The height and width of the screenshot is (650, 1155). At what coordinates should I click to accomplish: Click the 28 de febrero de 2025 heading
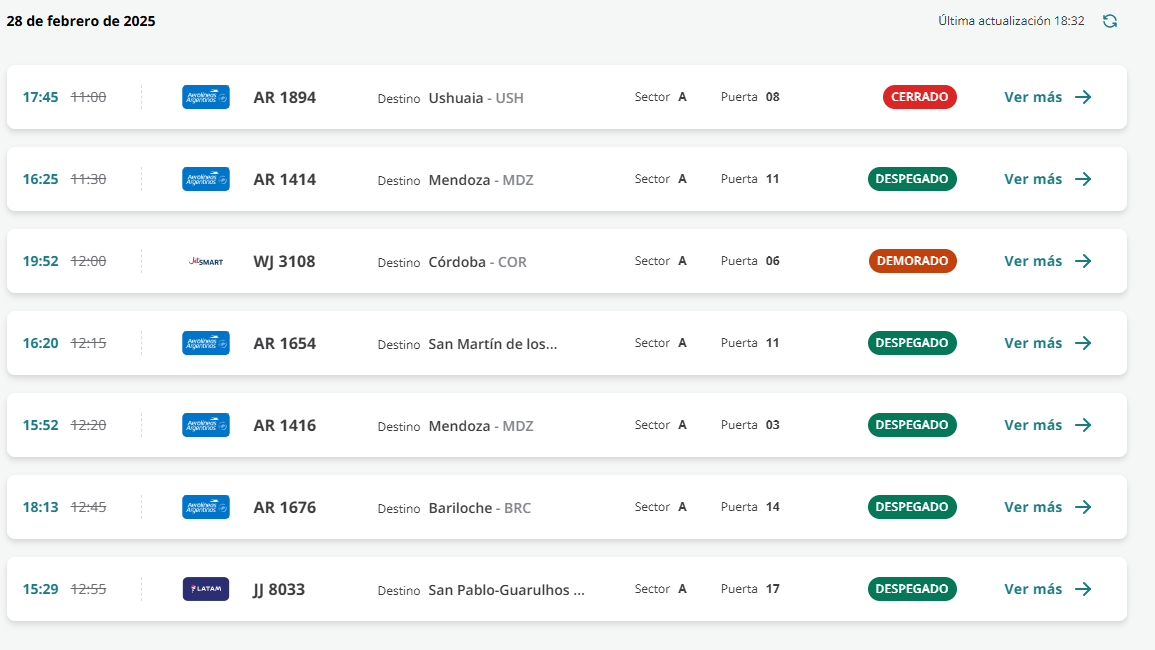(x=81, y=21)
